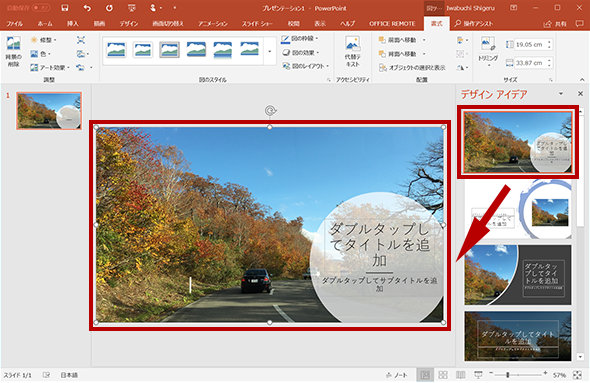Image resolution: width=590 pixels, height=383 pixels.
Task: Toggle the AutoSave switch
Action: (41, 8)
